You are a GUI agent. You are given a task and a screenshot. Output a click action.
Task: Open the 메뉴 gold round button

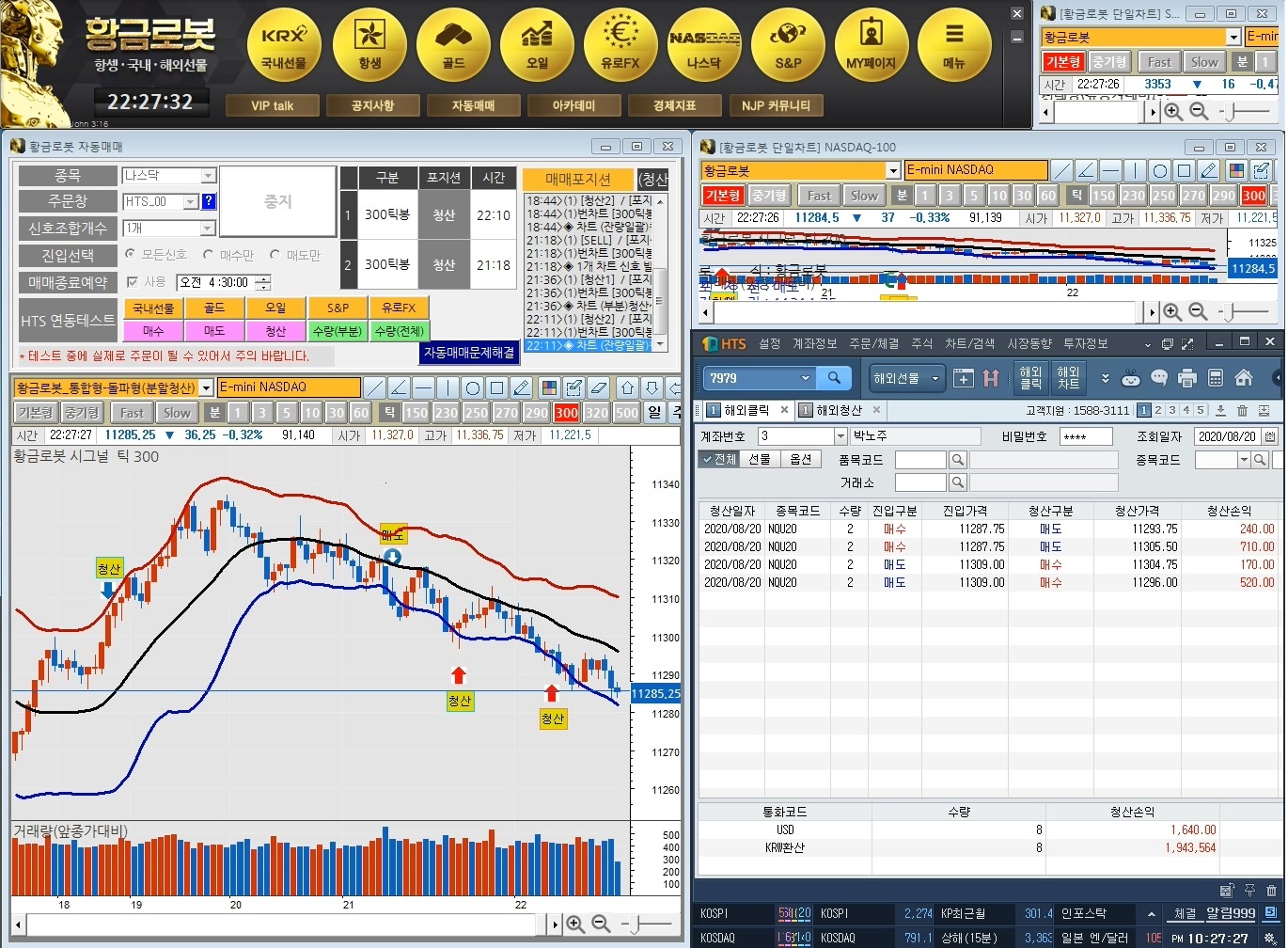point(954,45)
